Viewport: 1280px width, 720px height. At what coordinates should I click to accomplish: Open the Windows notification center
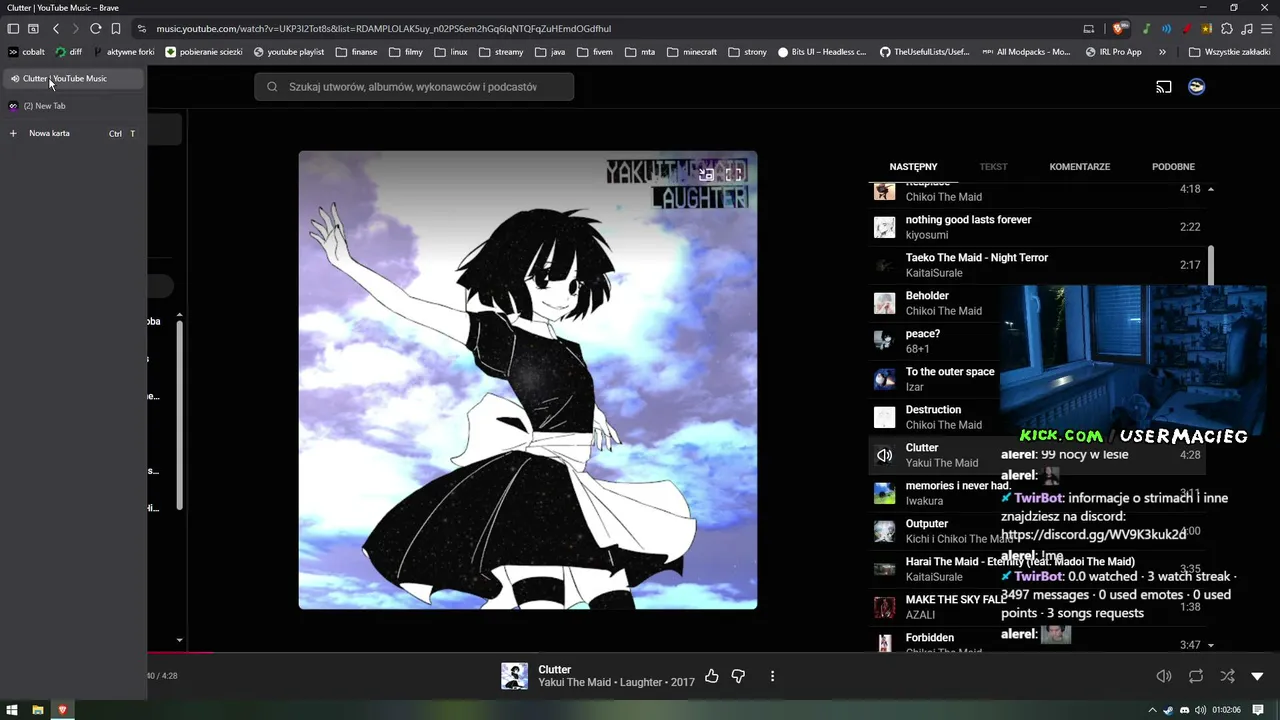(1258, 710)
